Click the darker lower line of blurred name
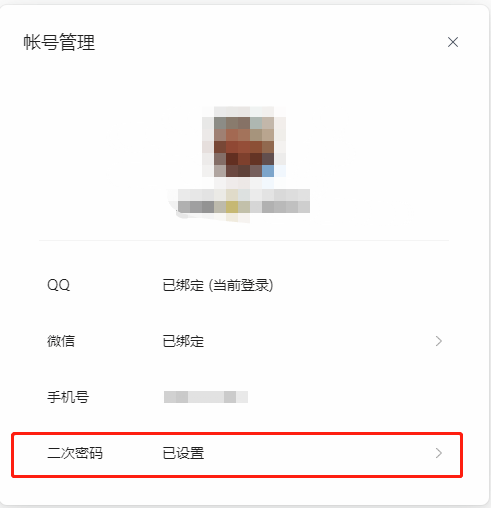The width and height of the screenshot is (491, 508). pyautogui.click(x=244, y=207)
